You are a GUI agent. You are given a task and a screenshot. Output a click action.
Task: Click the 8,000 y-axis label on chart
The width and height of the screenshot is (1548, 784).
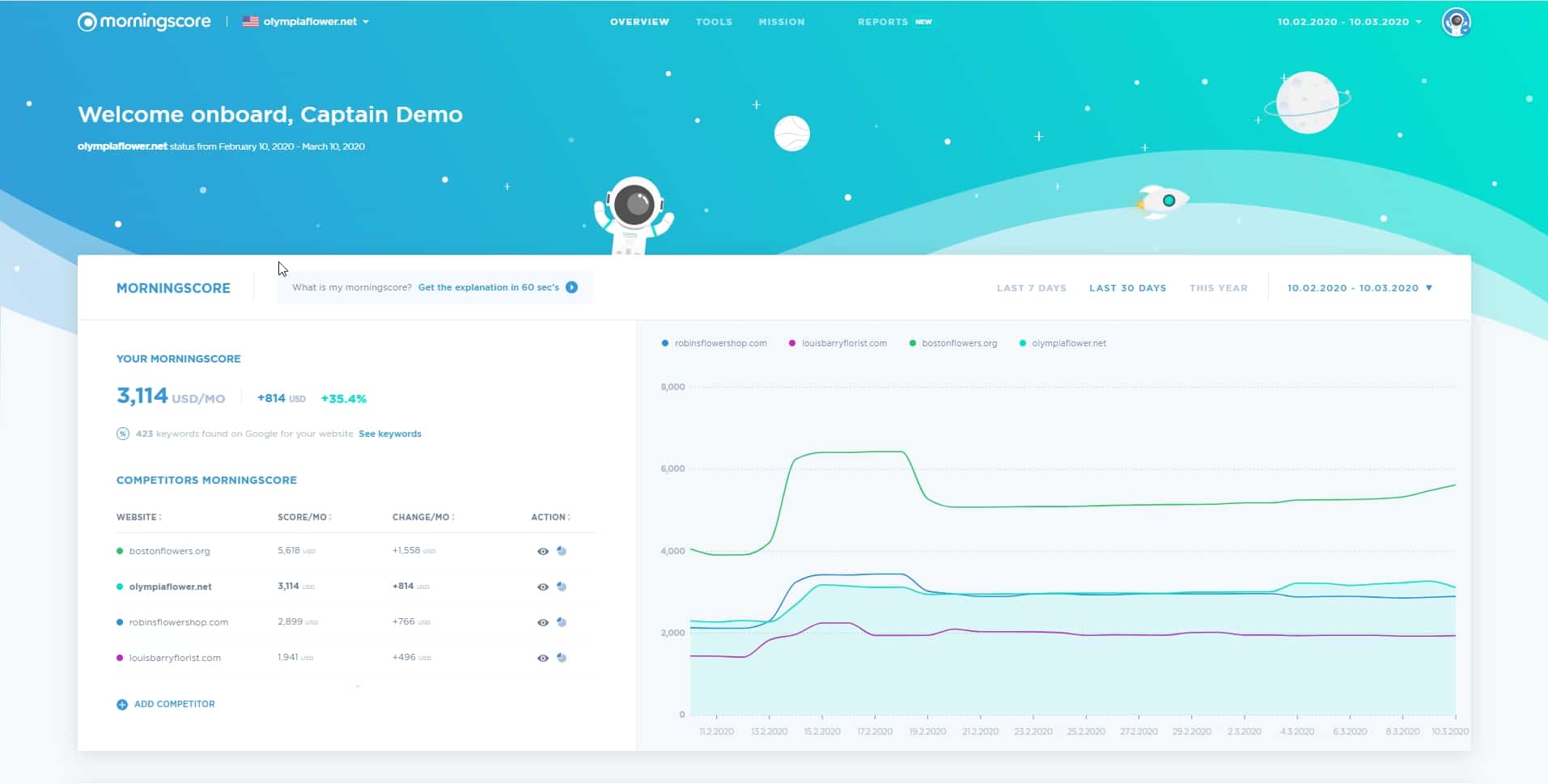(x=672, y=387)
